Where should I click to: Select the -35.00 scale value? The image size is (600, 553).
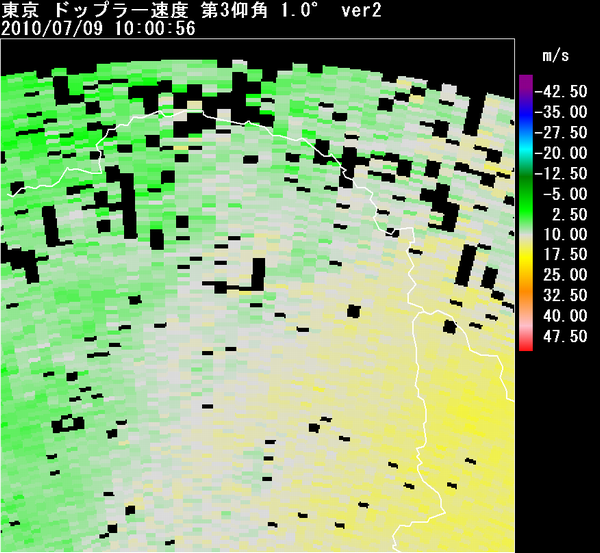[x=562, y=112]
